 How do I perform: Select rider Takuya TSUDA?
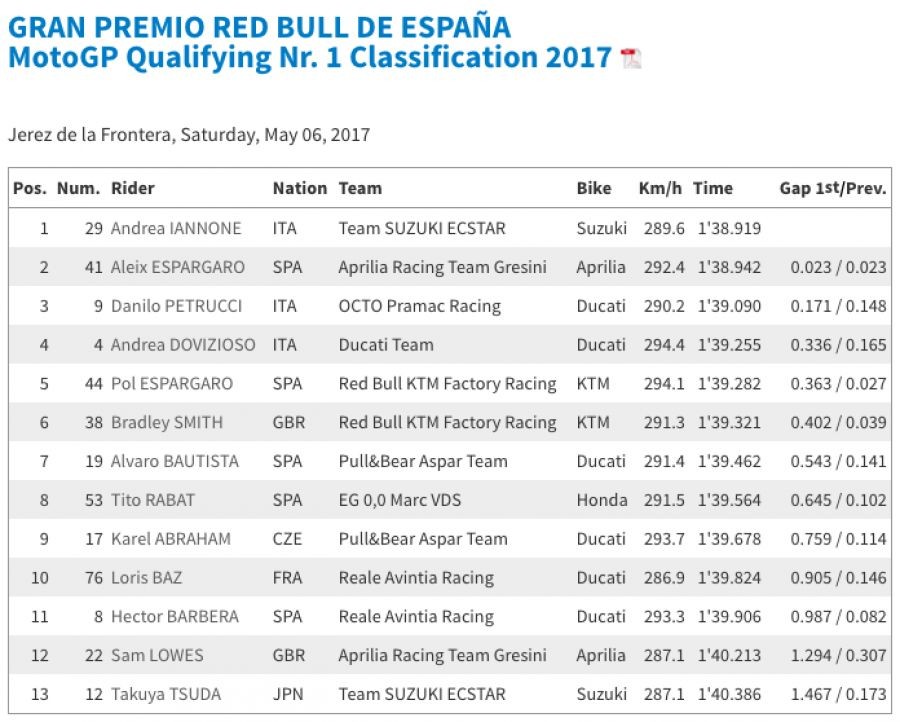pos(166,695)
